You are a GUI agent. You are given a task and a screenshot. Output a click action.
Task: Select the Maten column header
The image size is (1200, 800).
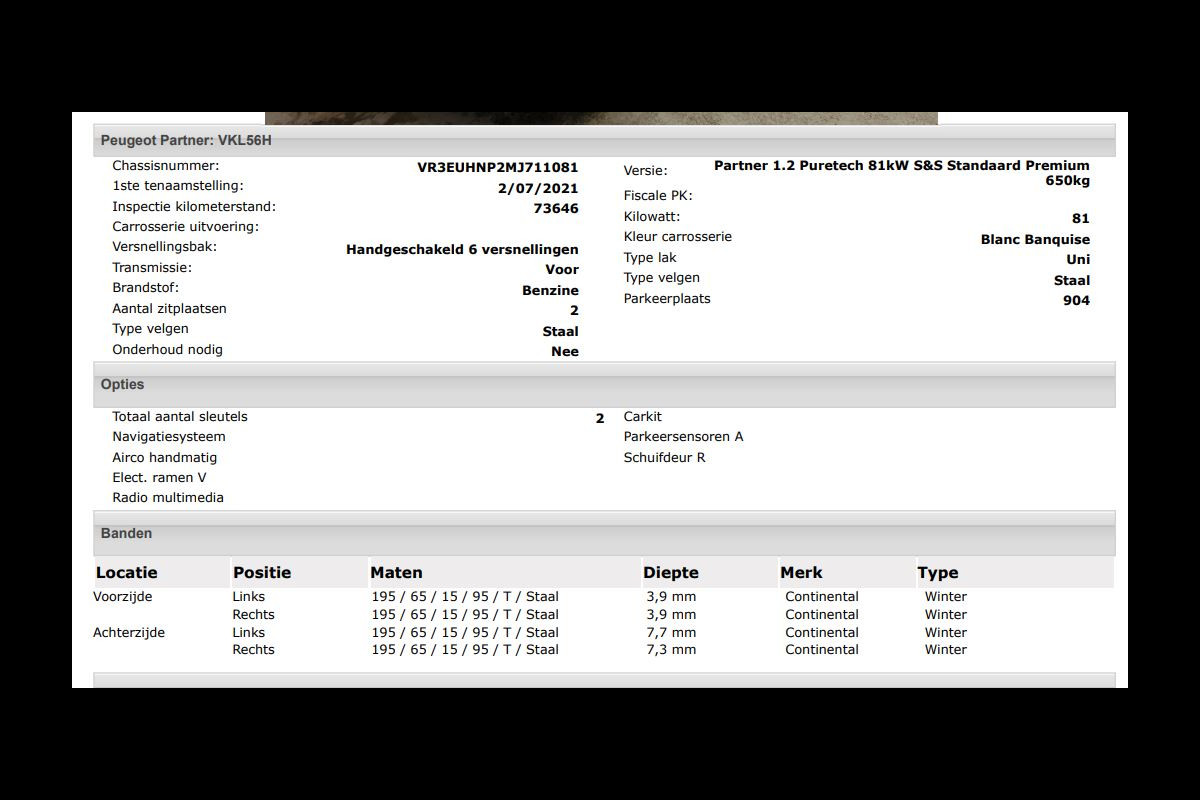click(x=396, y=573)
